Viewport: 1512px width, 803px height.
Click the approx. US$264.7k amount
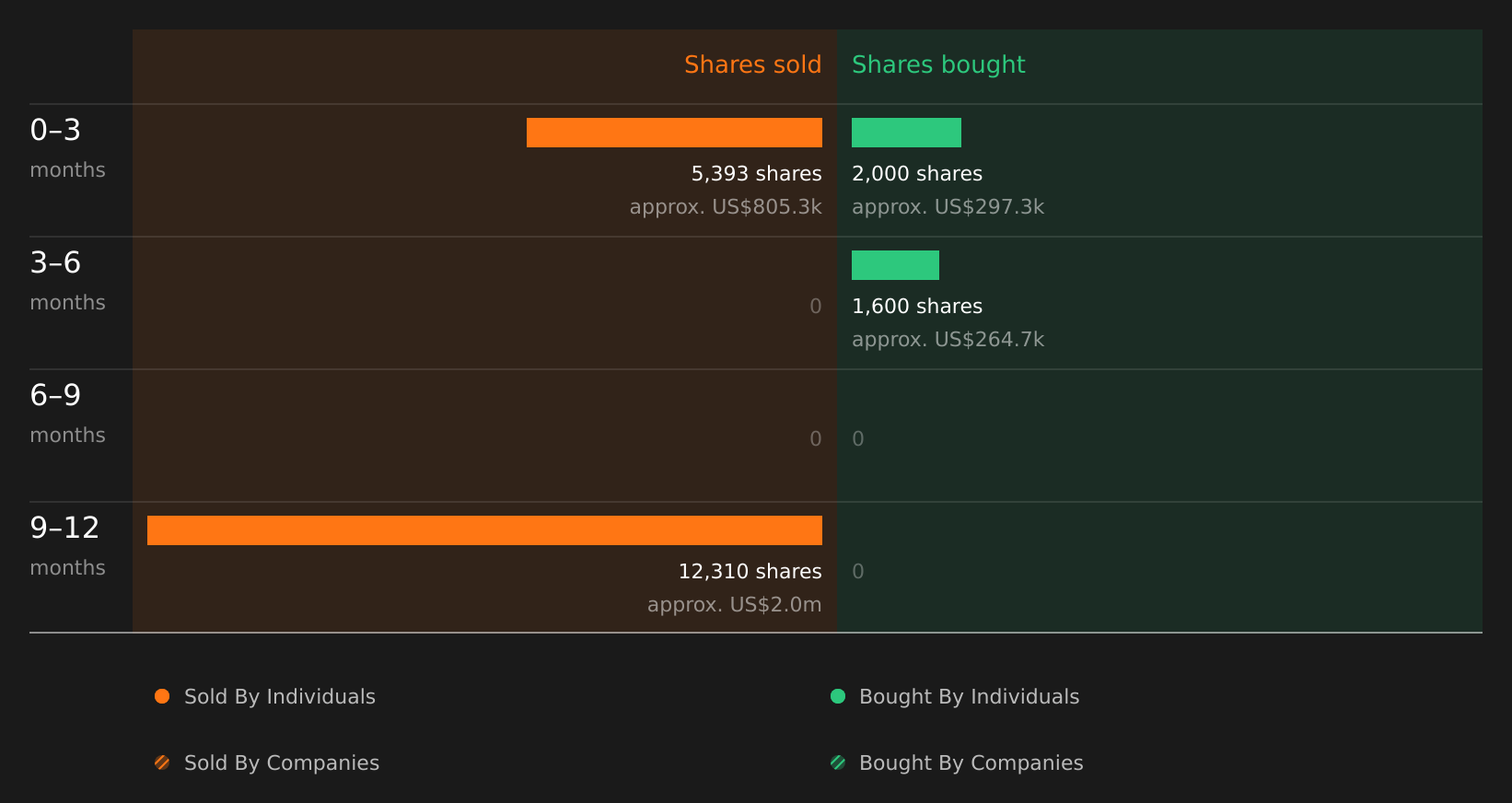click(x=948, y=340)
